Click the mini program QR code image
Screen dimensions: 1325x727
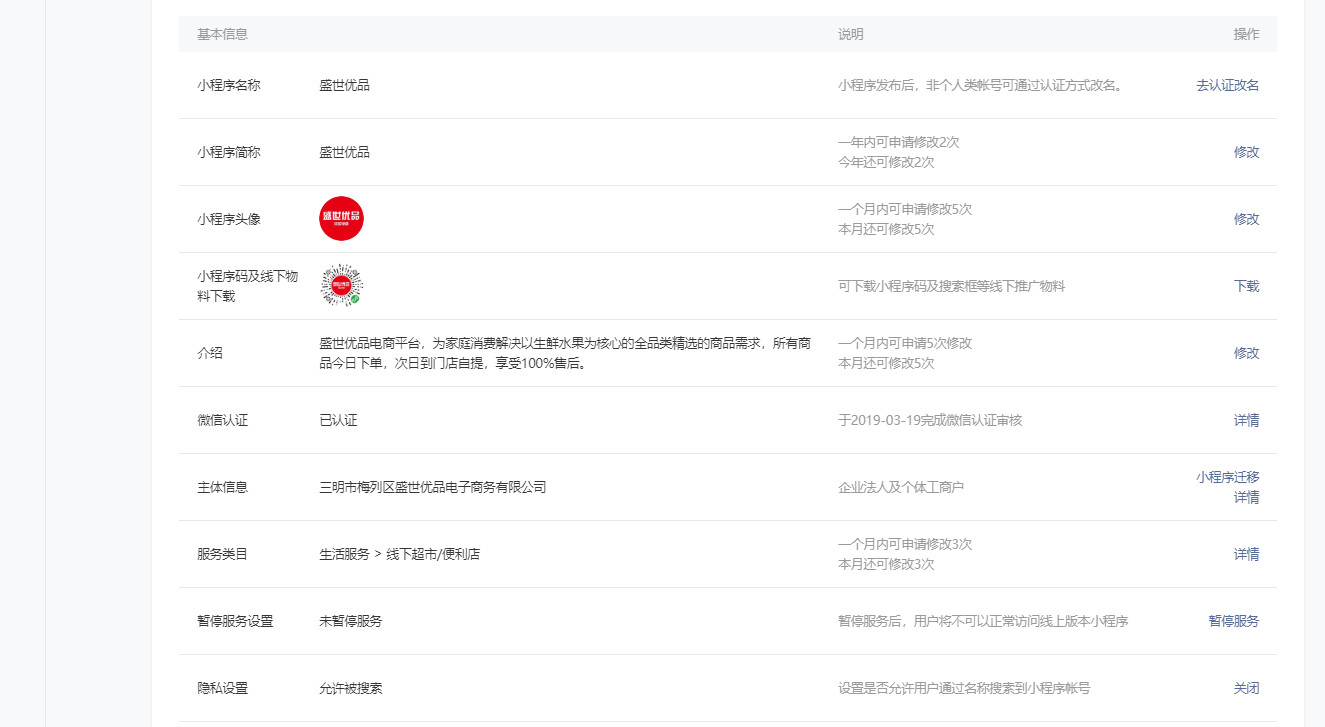pyautogui.click(x=341, y=285)
